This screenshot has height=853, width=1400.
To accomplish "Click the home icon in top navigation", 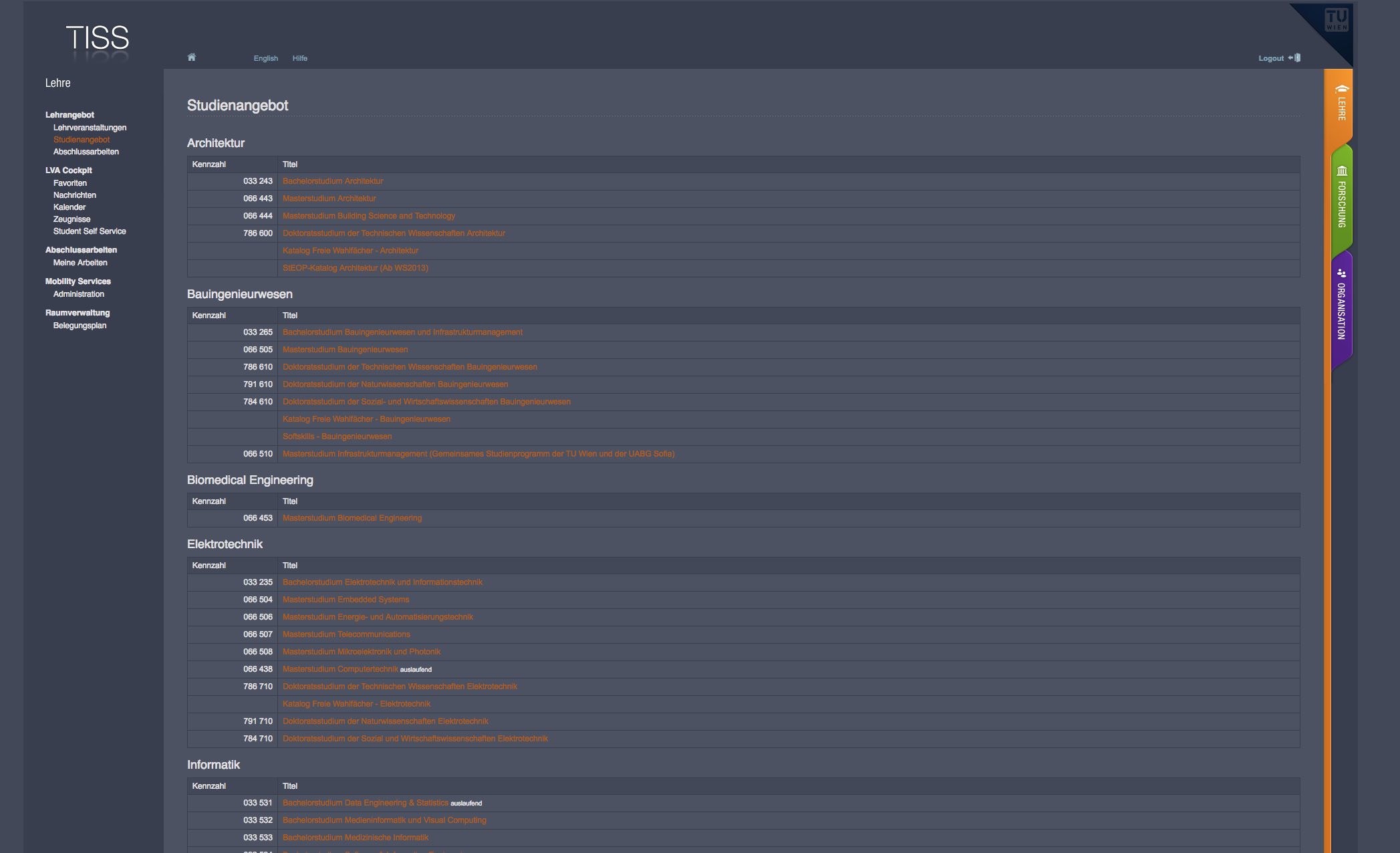I will 192,57.
